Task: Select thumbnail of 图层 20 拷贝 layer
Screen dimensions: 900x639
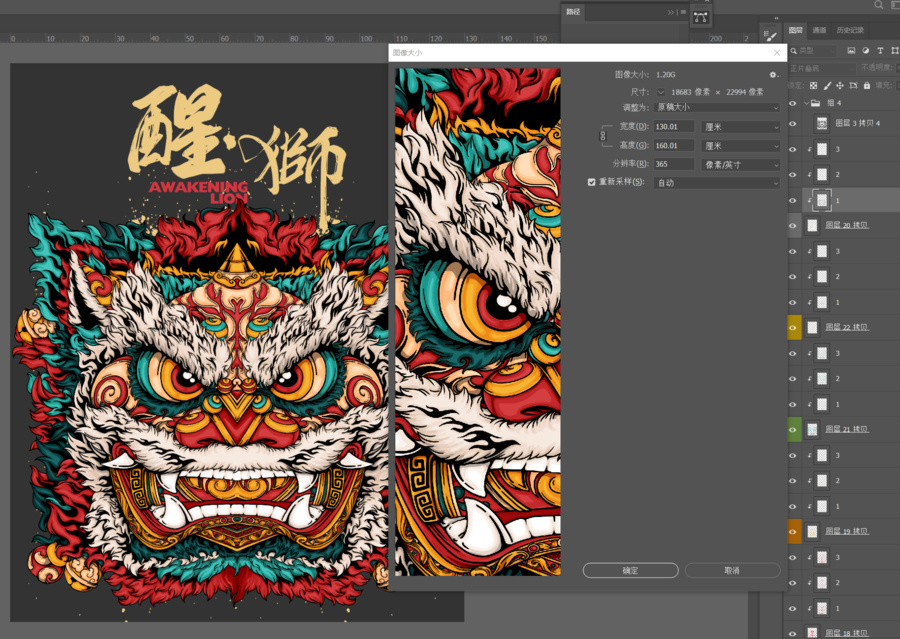Action: (x=812, y=225)
